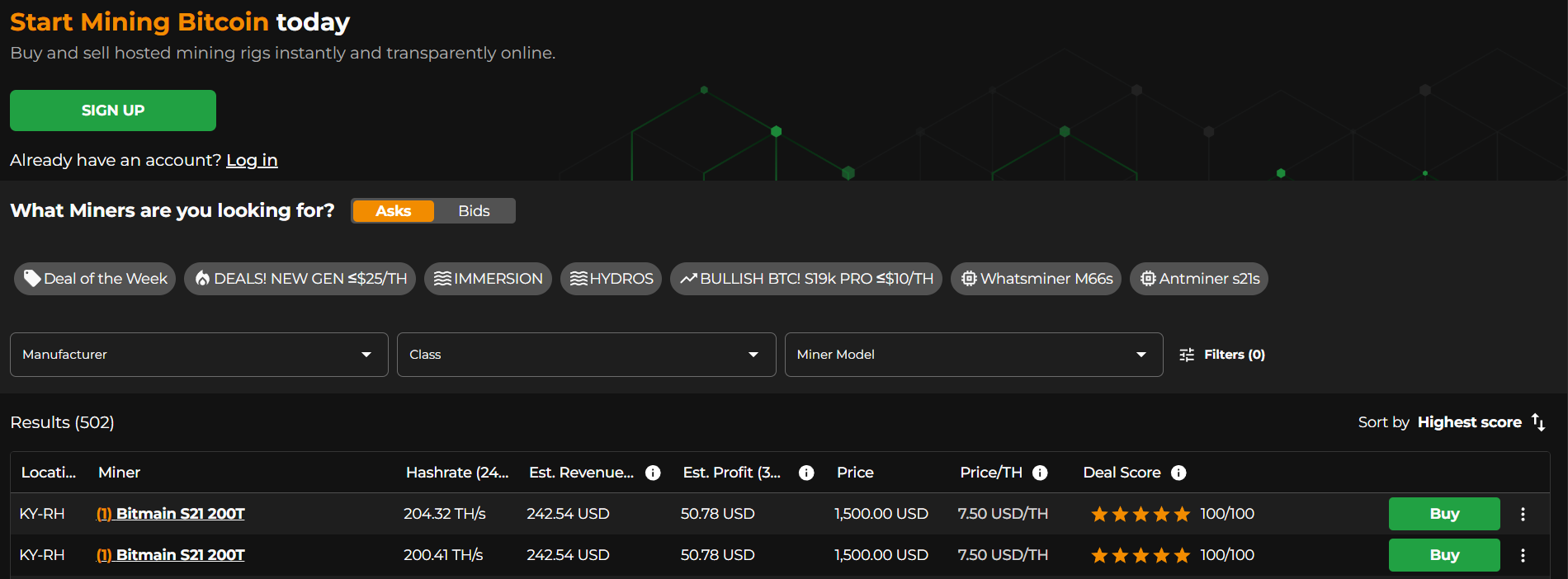Buy the miner with 204.32 TH/s hashrate
Image resolution: width=1568 pixels, height=579 pixels.
(x=1444, y=514)
